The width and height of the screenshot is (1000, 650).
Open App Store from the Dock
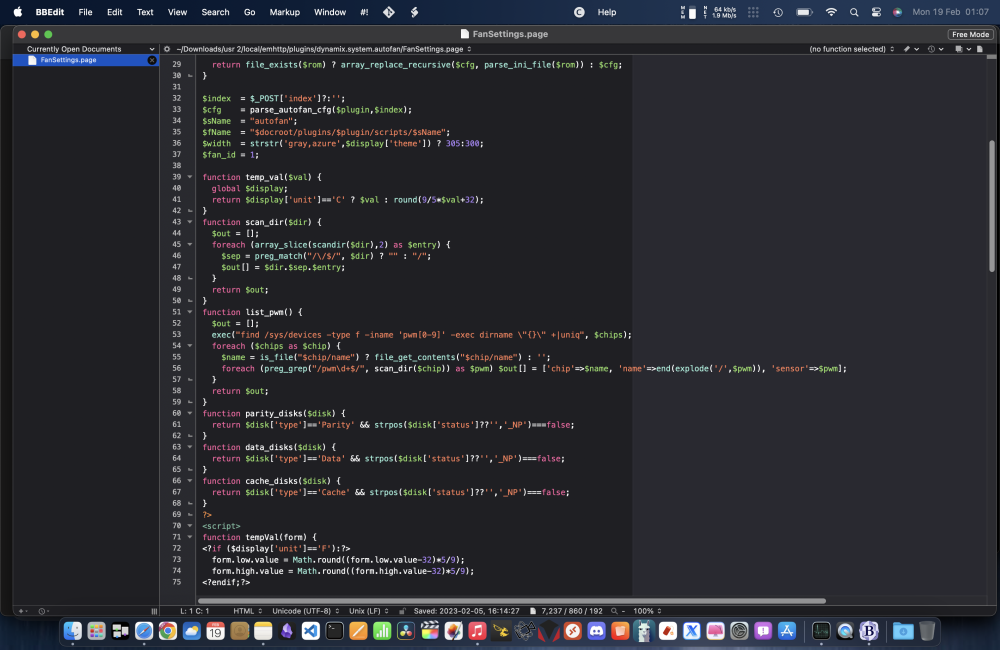787,631
